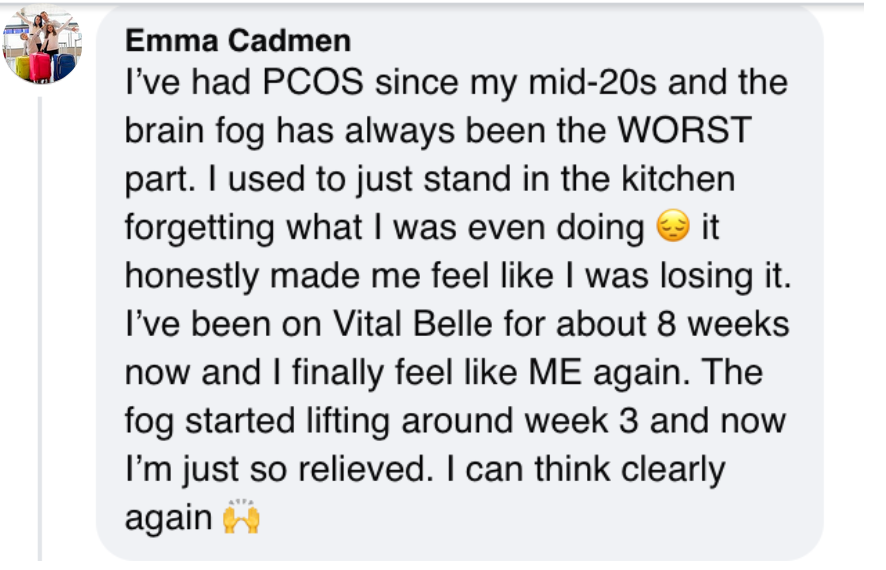
Task: Click the word PCOS in the comment
Action: point(312,82)
